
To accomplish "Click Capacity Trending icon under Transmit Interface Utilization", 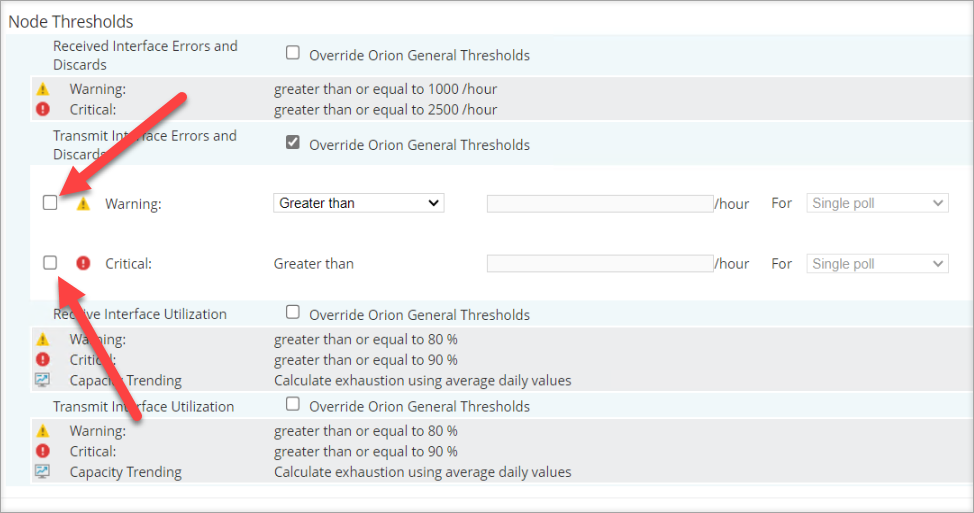I will pyautogui.click(x=42, y=472).
